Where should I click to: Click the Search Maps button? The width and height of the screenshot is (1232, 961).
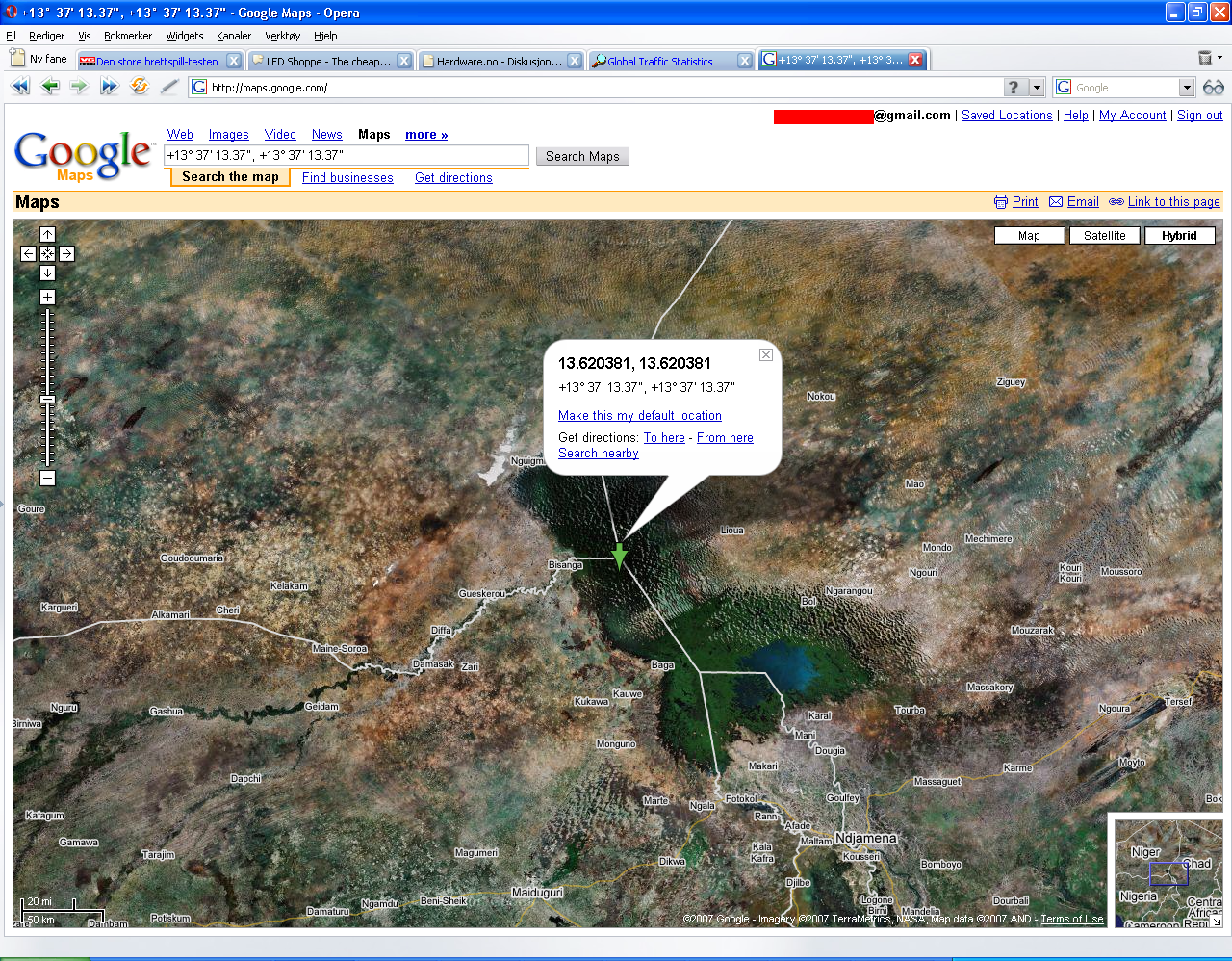click(x=582, y=156)
